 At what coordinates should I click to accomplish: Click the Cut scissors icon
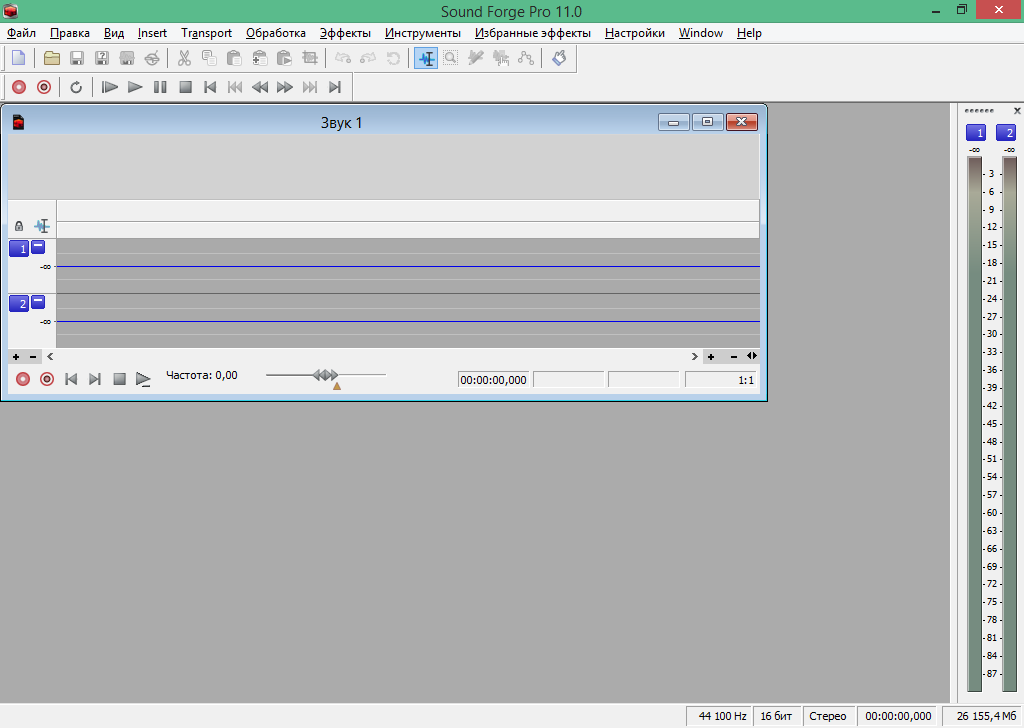click(x=184, y=58)
